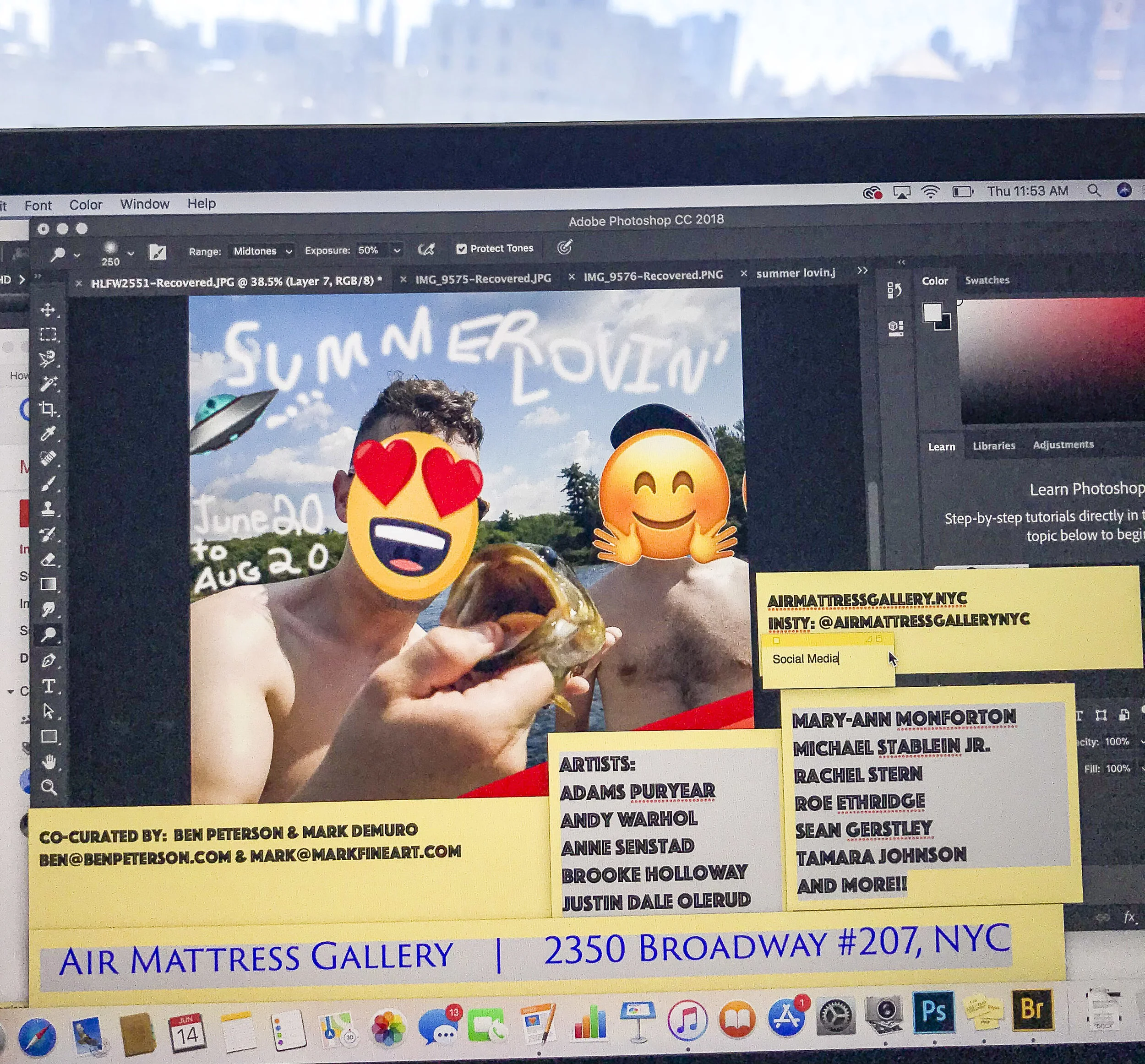Image resolution: width=1145 pixels, height=1064 pixels.
Task: Open the Exposure 50% dropdown arrow
Action: point(397,250)
